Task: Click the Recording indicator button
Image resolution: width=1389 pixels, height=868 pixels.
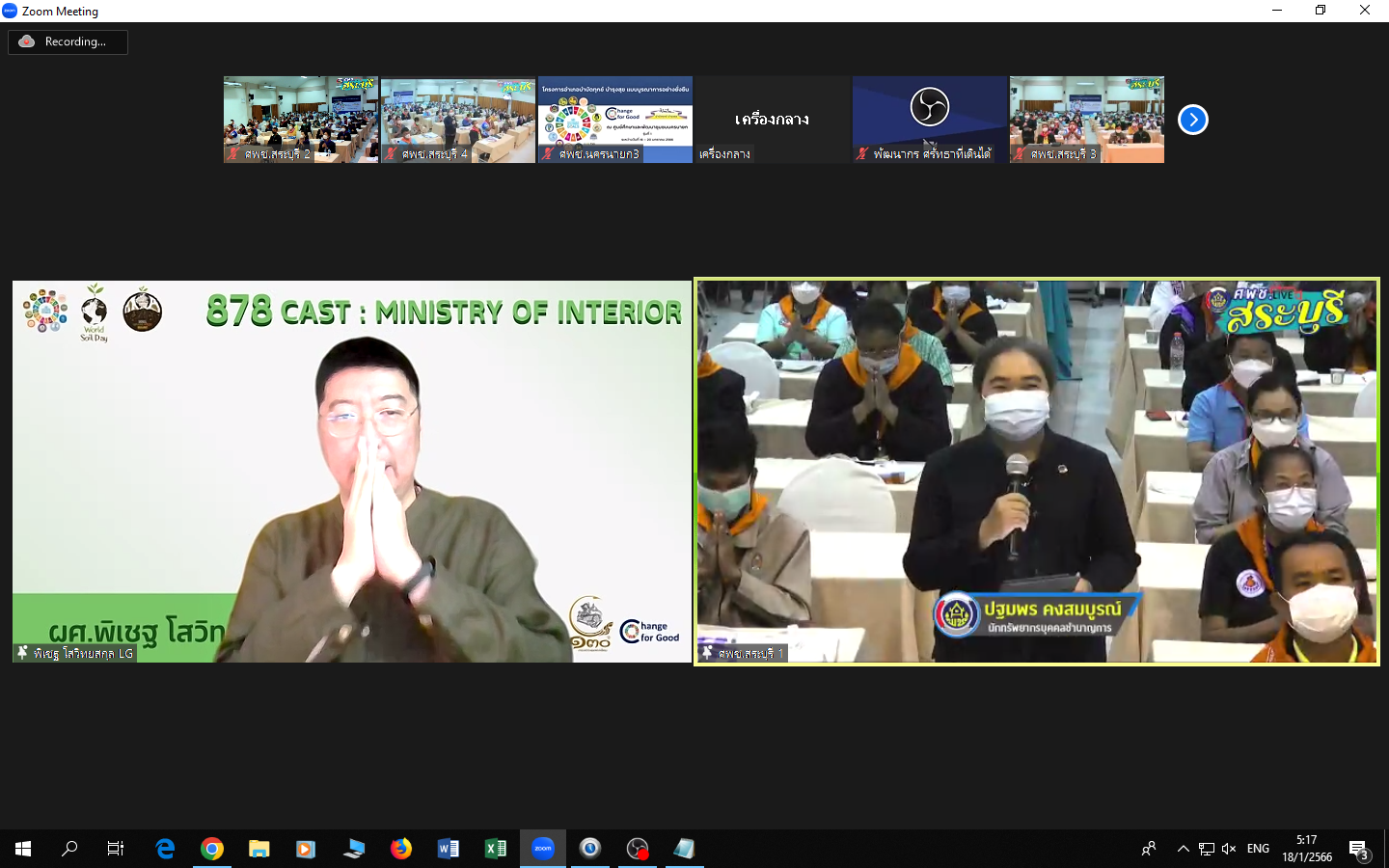Action: coord(68,41)
